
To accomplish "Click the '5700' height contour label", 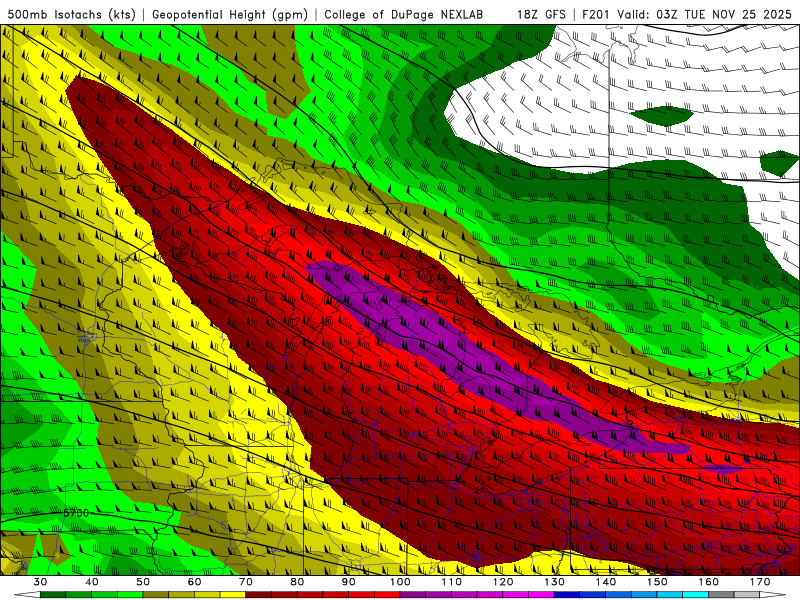I will [x=76, y=513].
